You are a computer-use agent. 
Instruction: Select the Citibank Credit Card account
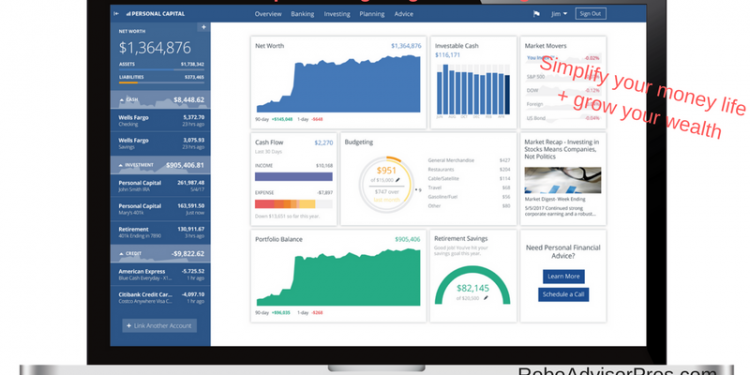click(x=160, y=298)
